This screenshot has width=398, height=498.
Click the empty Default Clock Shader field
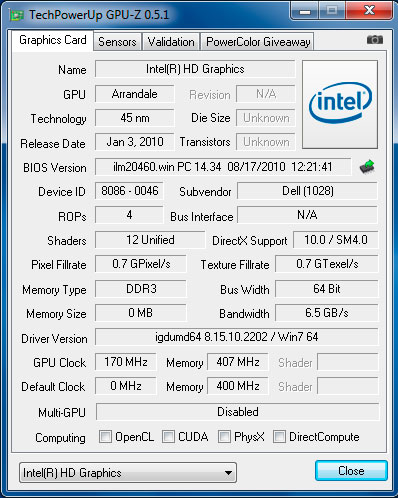(x=348, y=386)
